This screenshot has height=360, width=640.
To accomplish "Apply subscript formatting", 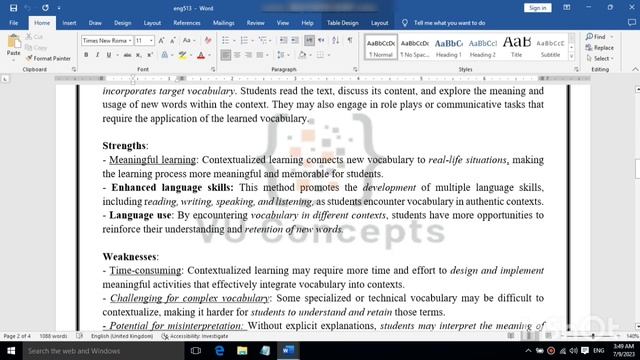I will point(139,55).
